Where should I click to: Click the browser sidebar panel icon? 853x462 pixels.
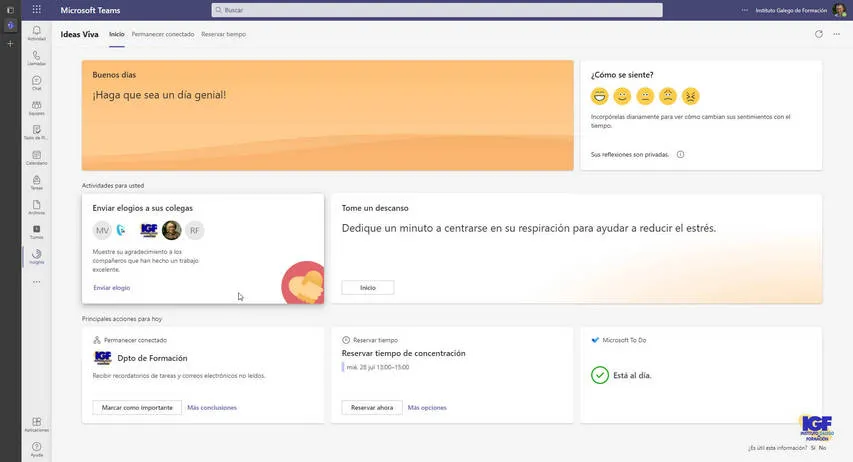[10, 10]
